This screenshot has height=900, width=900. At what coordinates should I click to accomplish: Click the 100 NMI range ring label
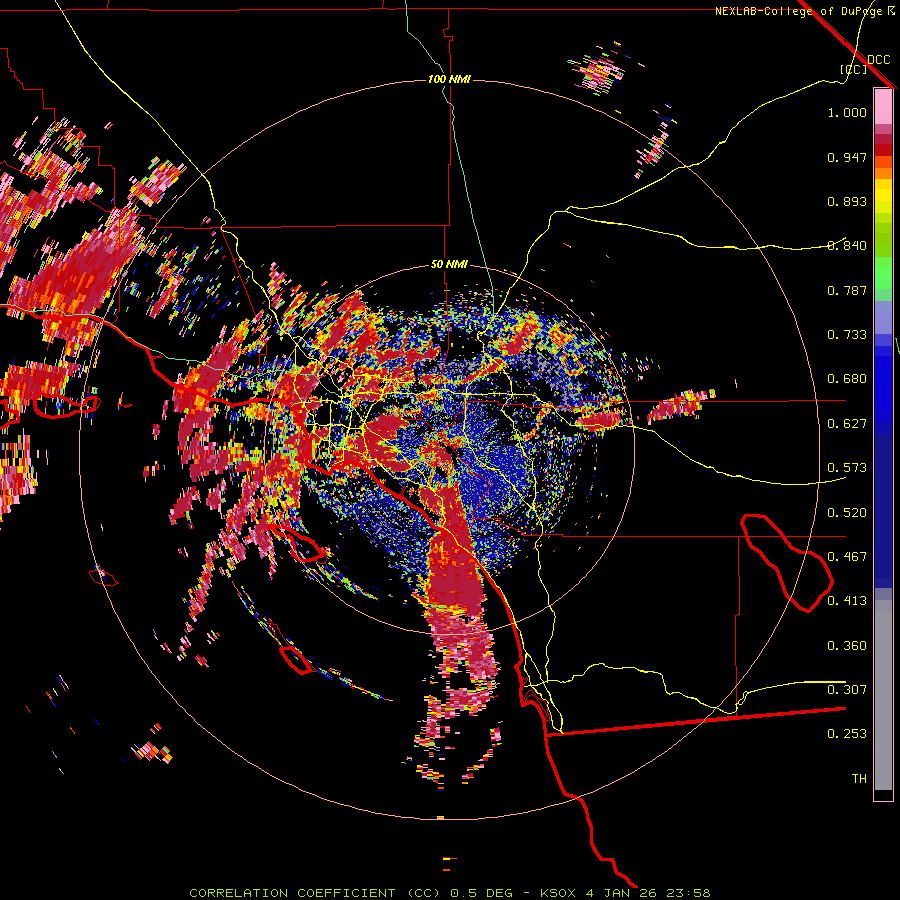pos(449,79)
